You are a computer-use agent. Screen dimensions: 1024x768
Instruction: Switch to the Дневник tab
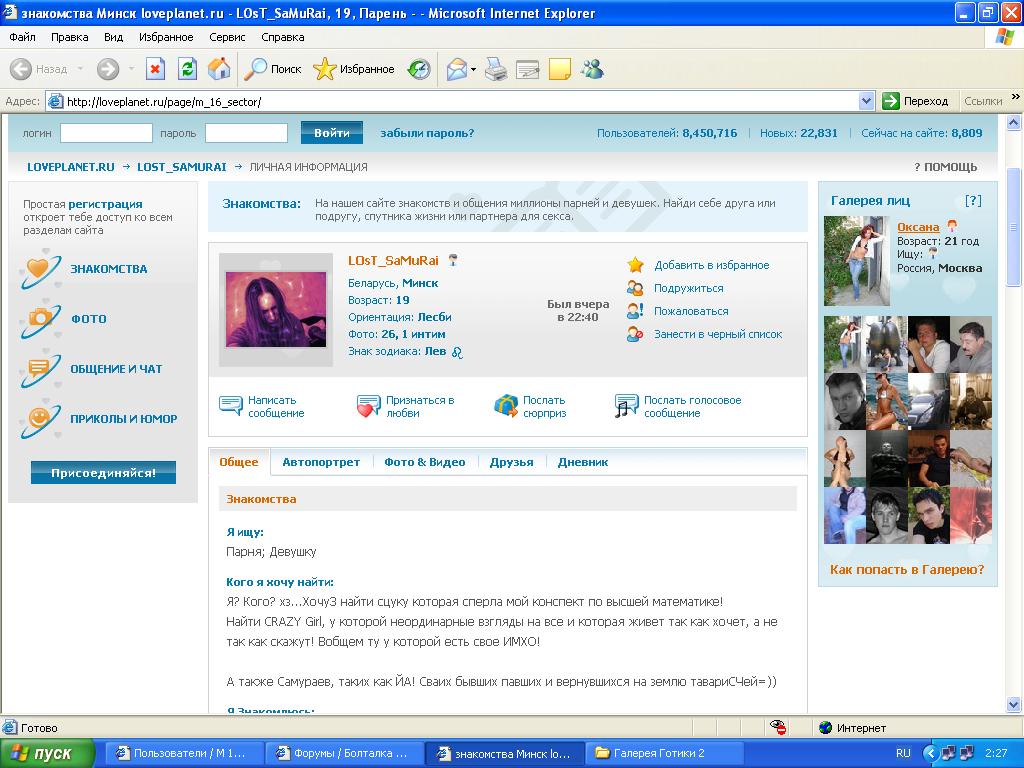coord(583,462)
